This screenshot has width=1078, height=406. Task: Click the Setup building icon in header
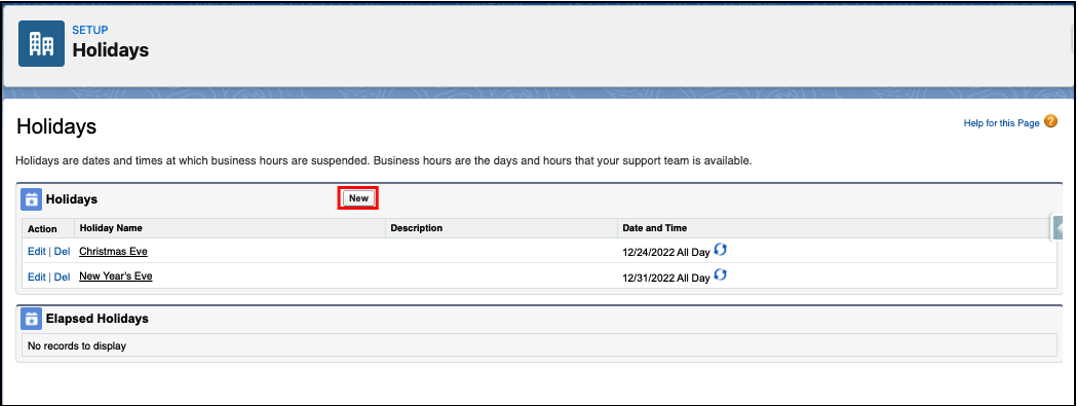click(41, 43)
